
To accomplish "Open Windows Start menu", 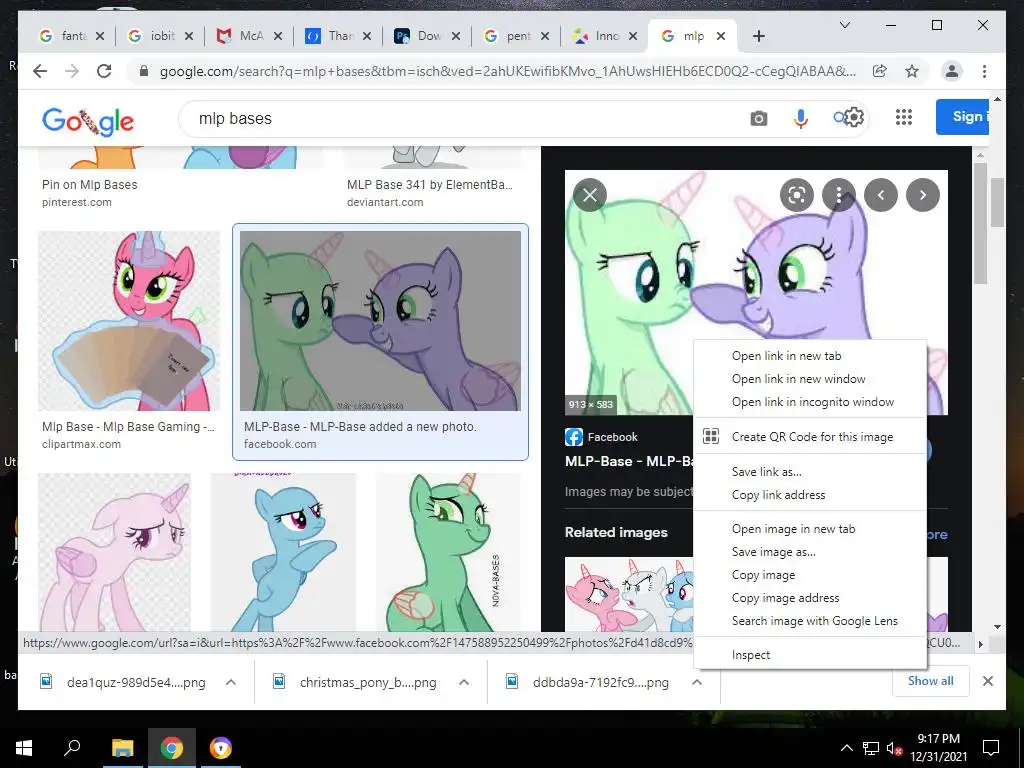I will pos(24,748).
